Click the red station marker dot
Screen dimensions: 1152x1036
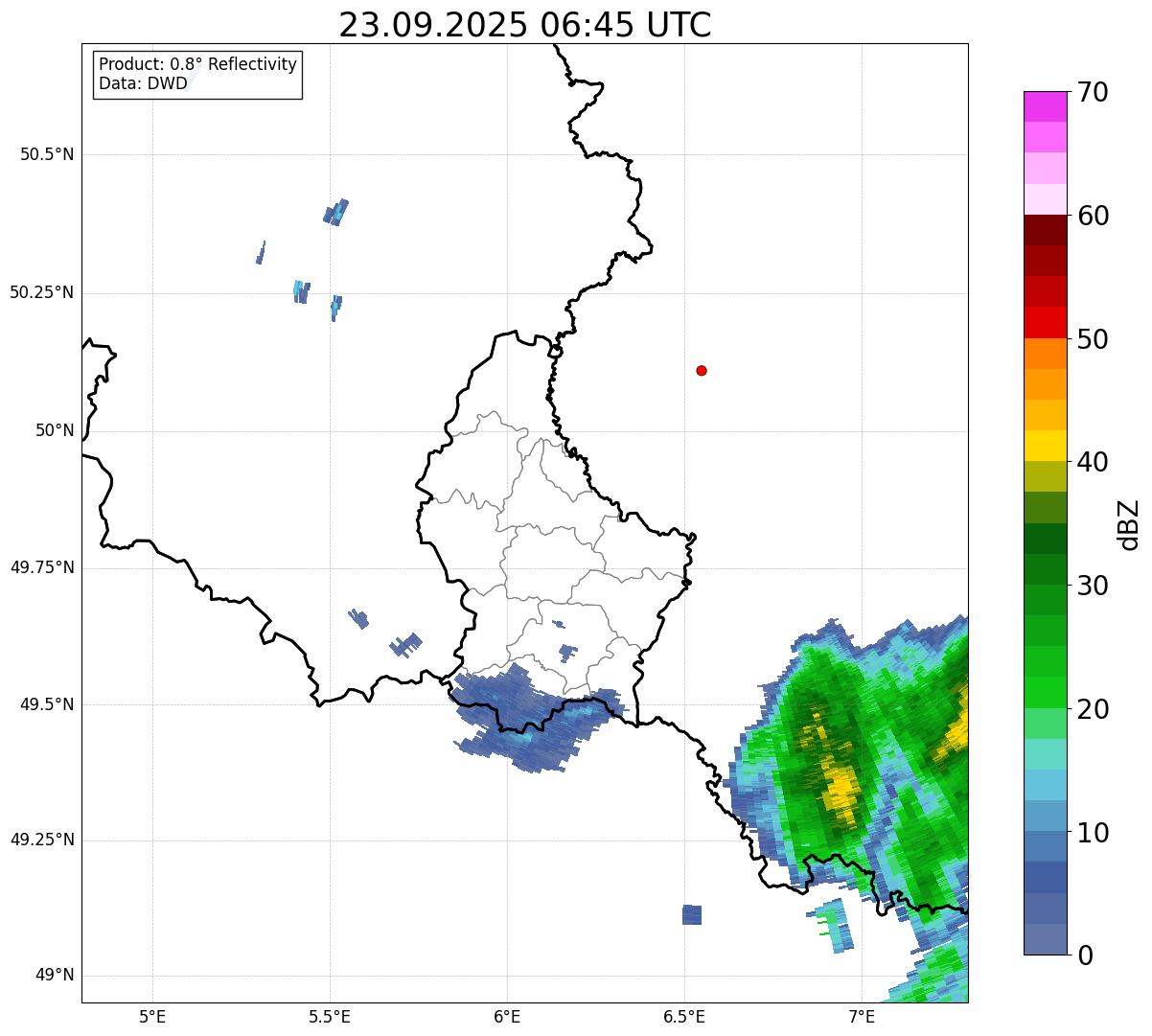pyautogui.click(x=702, y=370)
